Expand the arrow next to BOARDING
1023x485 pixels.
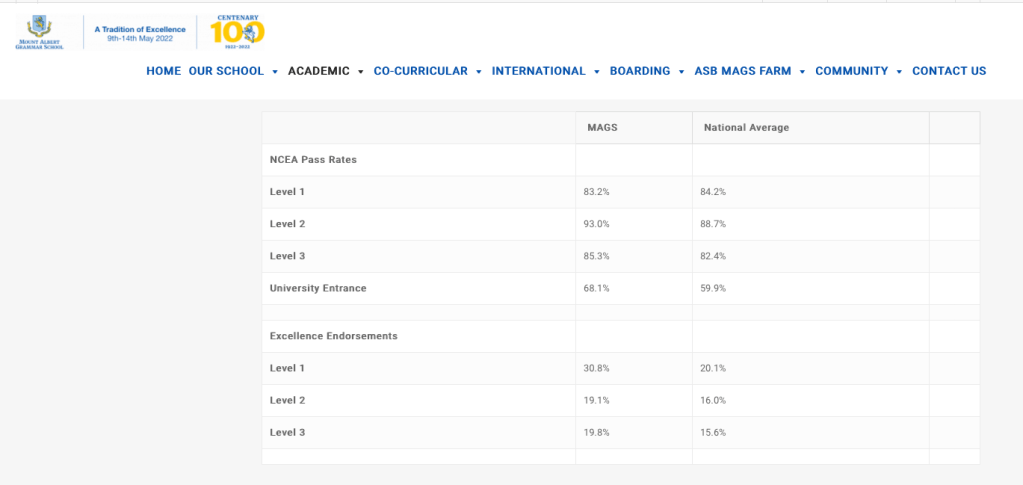[682, 72]
